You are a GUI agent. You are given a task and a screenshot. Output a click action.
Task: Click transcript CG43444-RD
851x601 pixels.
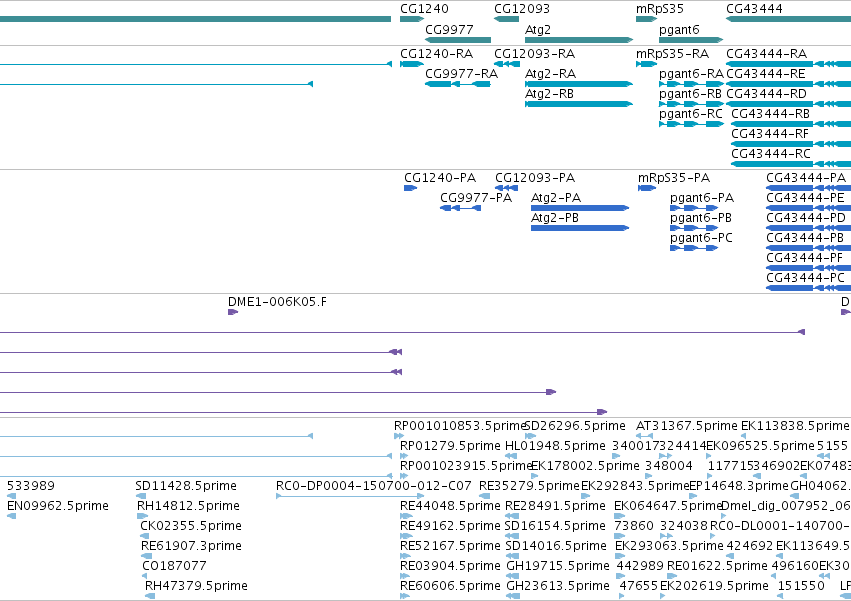pyautogui.click(x=789, y=104)
